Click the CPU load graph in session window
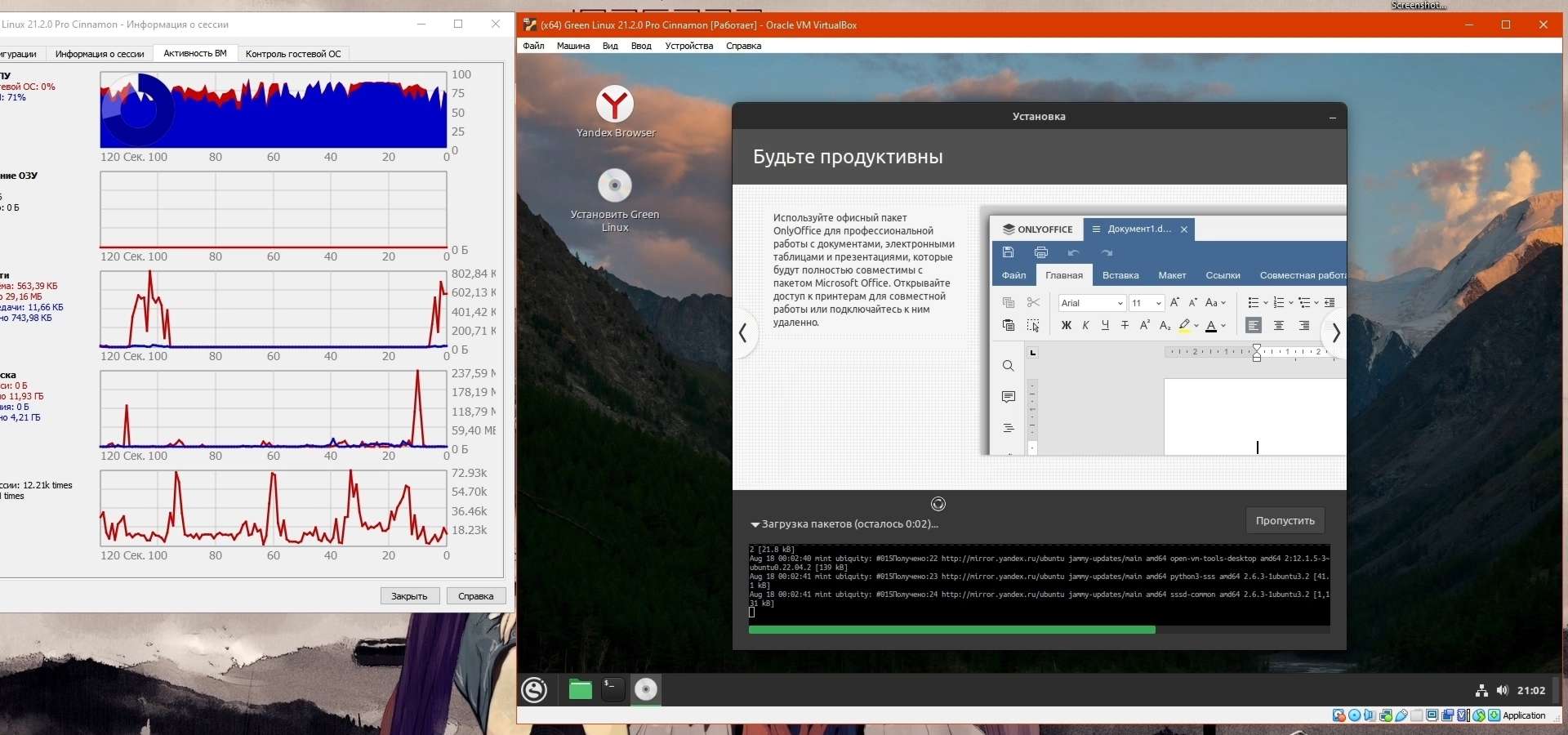The width and height of the screenshot is (1568, 735). tap(274, 110)
